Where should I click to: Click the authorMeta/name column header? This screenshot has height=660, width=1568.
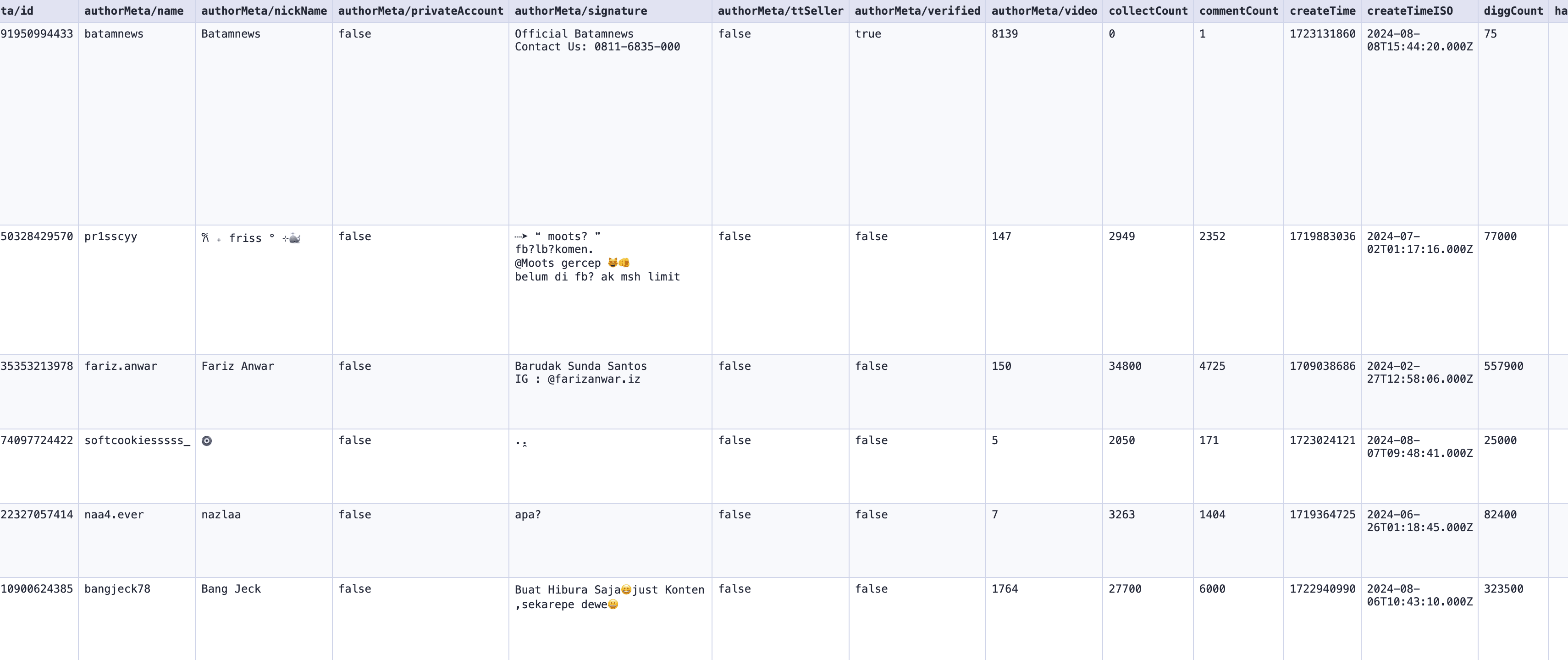click(x=133, y=11)
